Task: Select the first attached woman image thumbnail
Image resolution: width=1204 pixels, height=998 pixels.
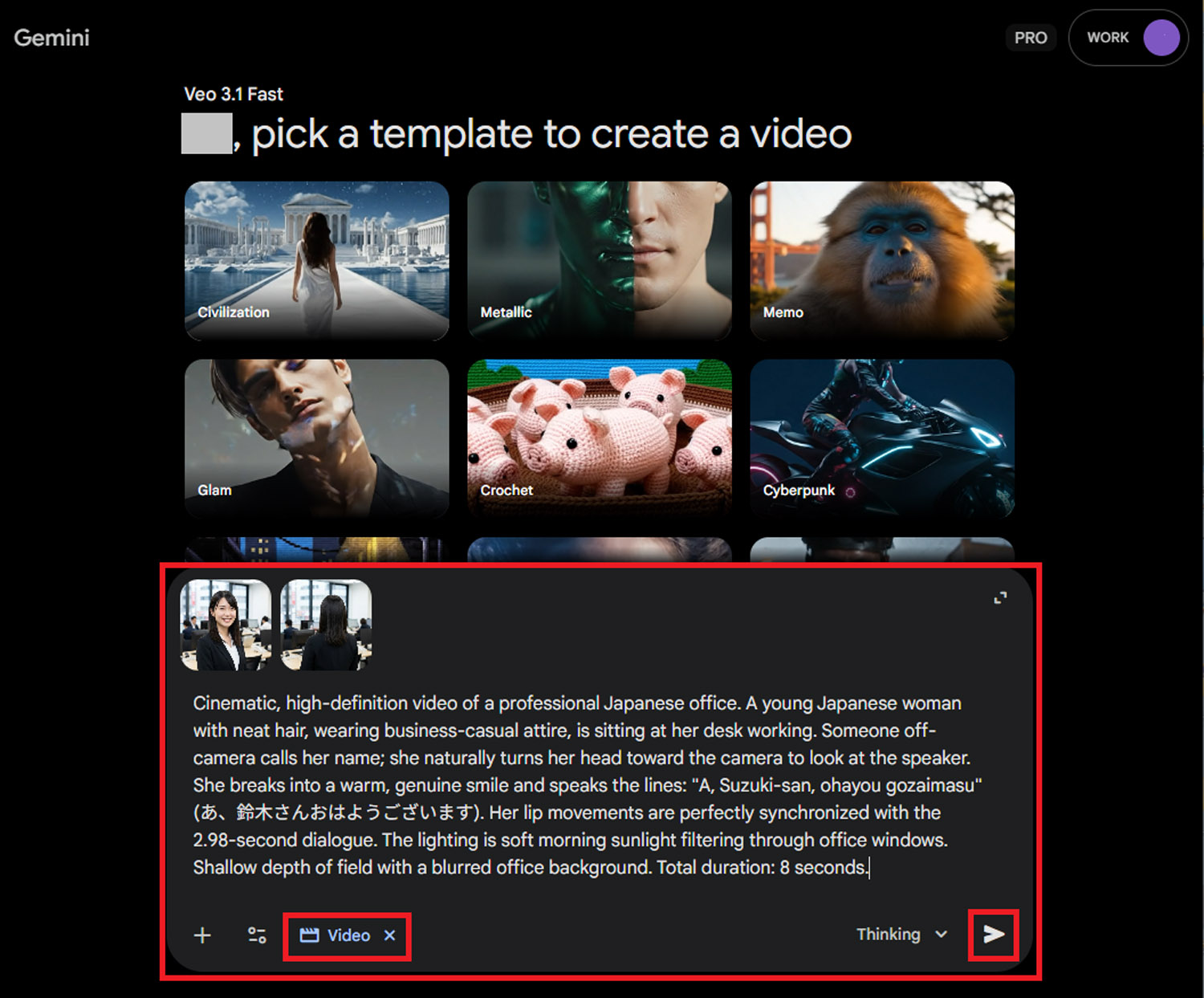Action: pos(226,626)
